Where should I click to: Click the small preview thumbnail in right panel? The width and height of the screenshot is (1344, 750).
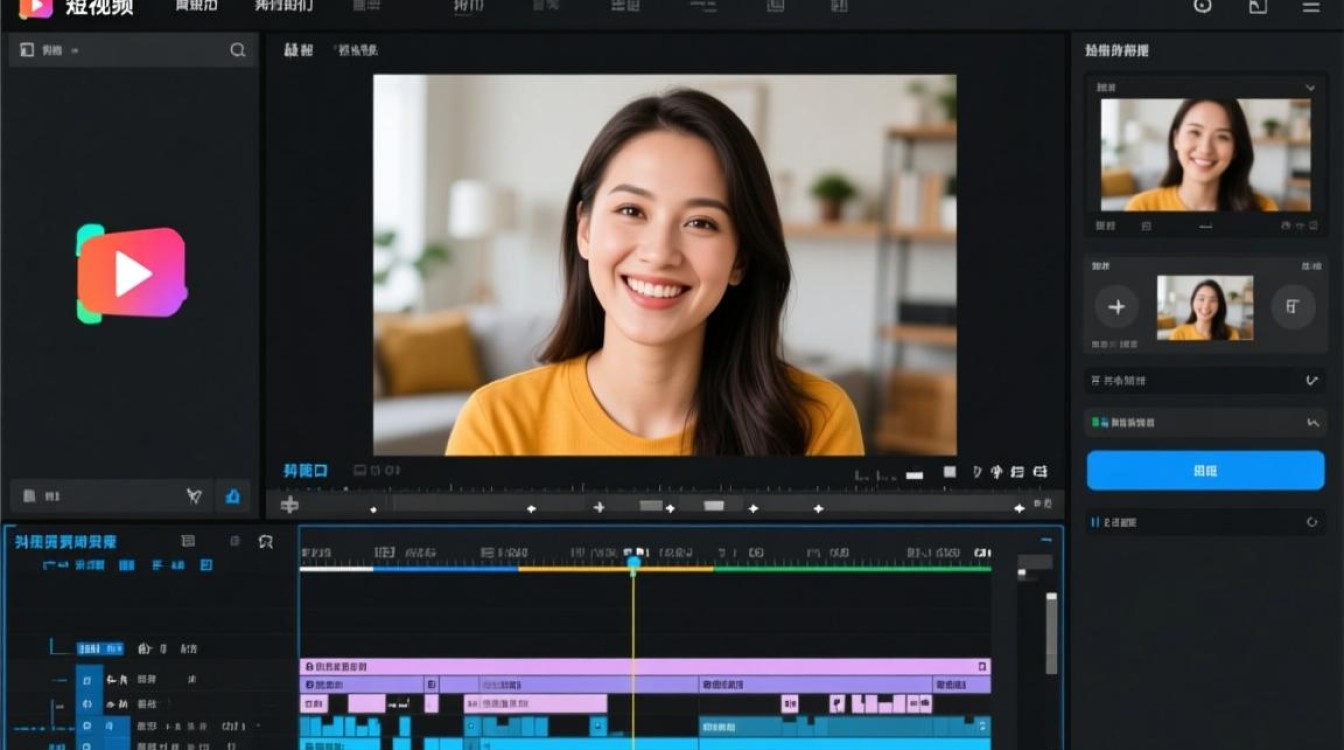click(x=1205, y=308)
